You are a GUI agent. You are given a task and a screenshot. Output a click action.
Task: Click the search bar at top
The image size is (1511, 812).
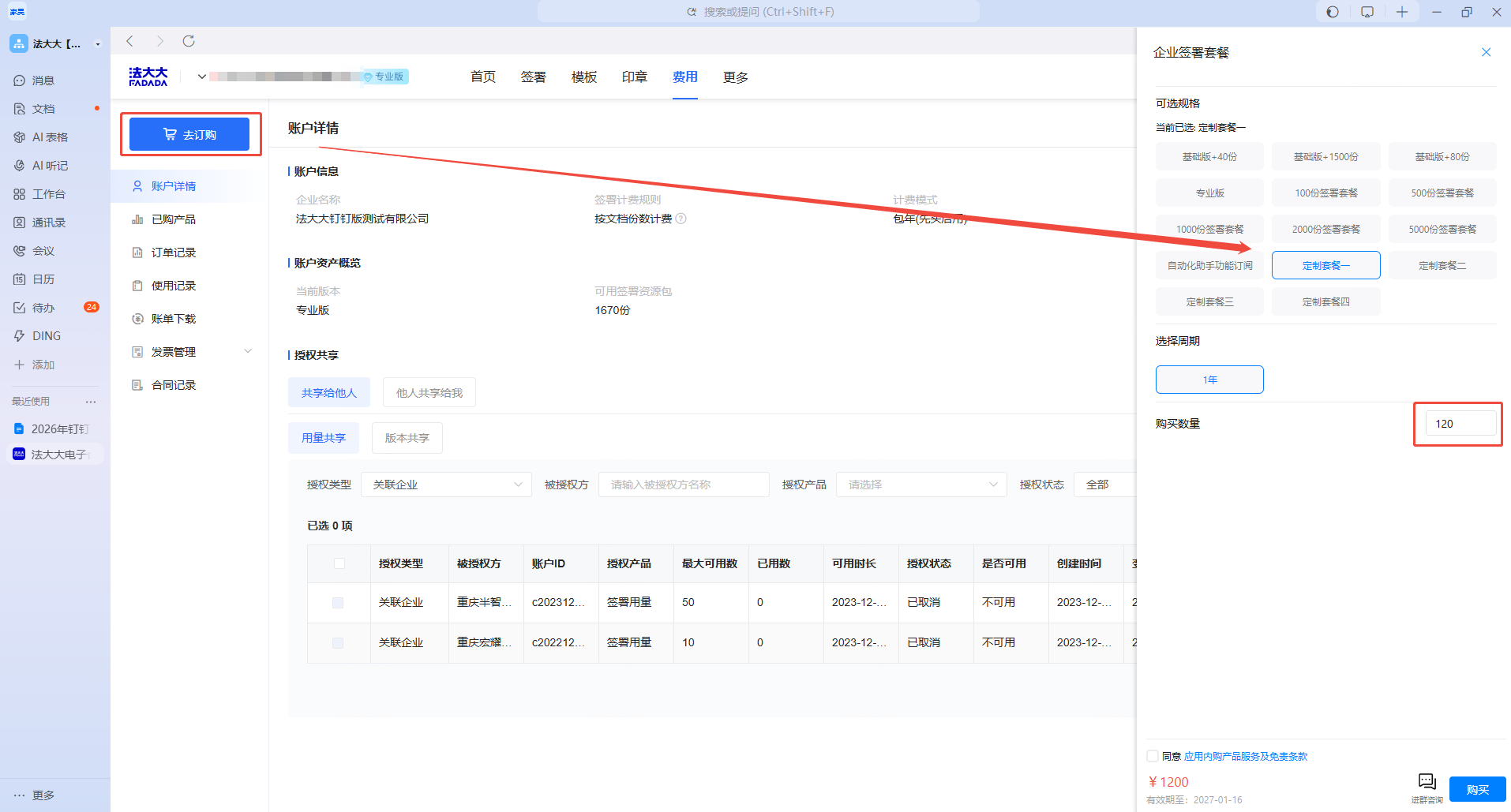(x=759, y=12)
